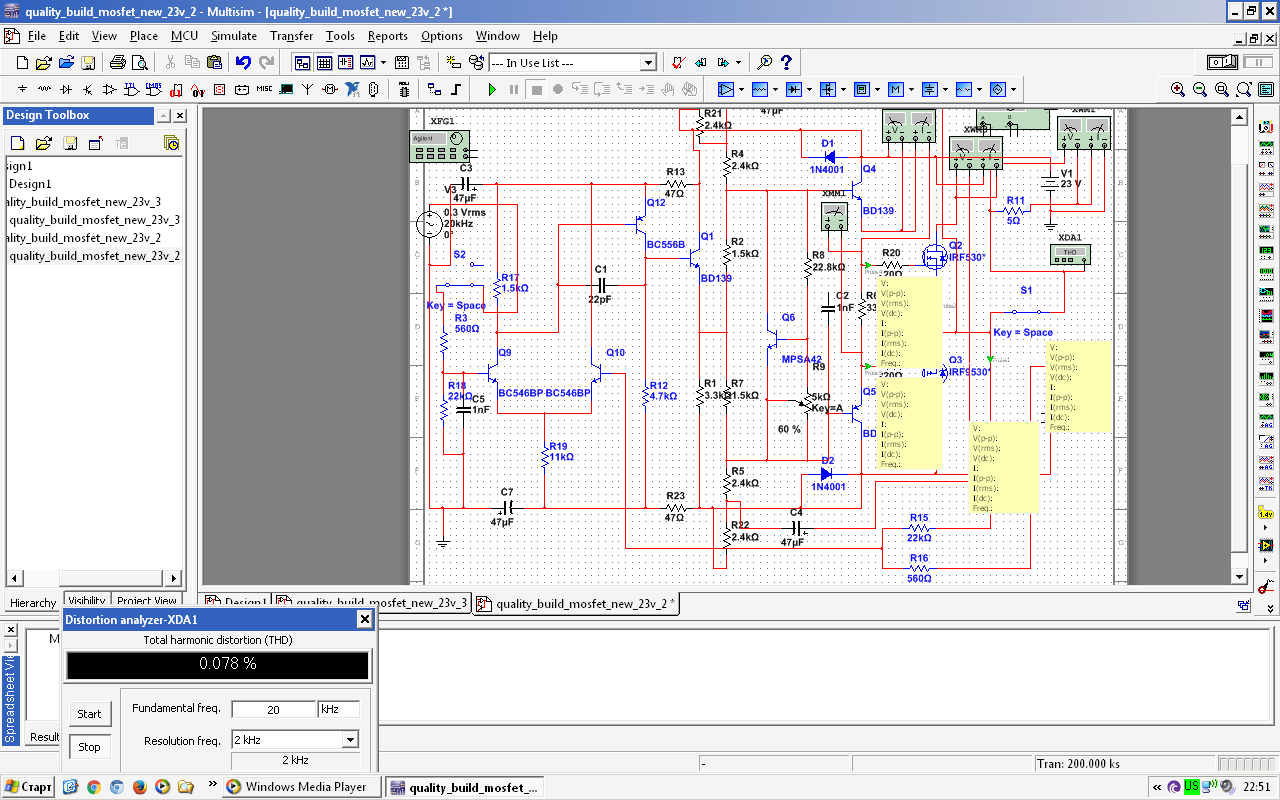Expand the diode virtual family dropdown arrow

pyautogui.click(x=809, y=89)
